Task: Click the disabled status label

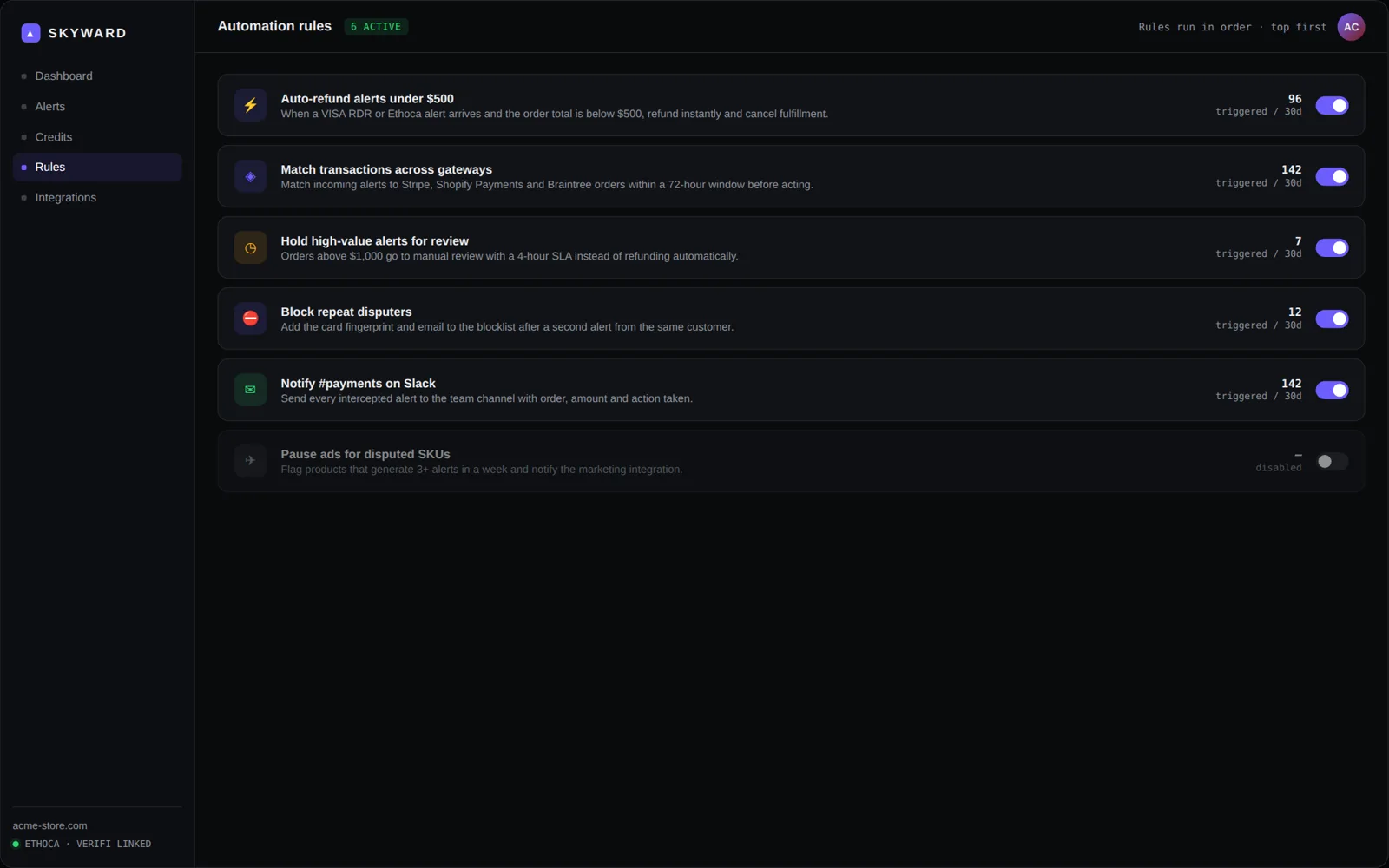Action: [x=1278, y=468]
